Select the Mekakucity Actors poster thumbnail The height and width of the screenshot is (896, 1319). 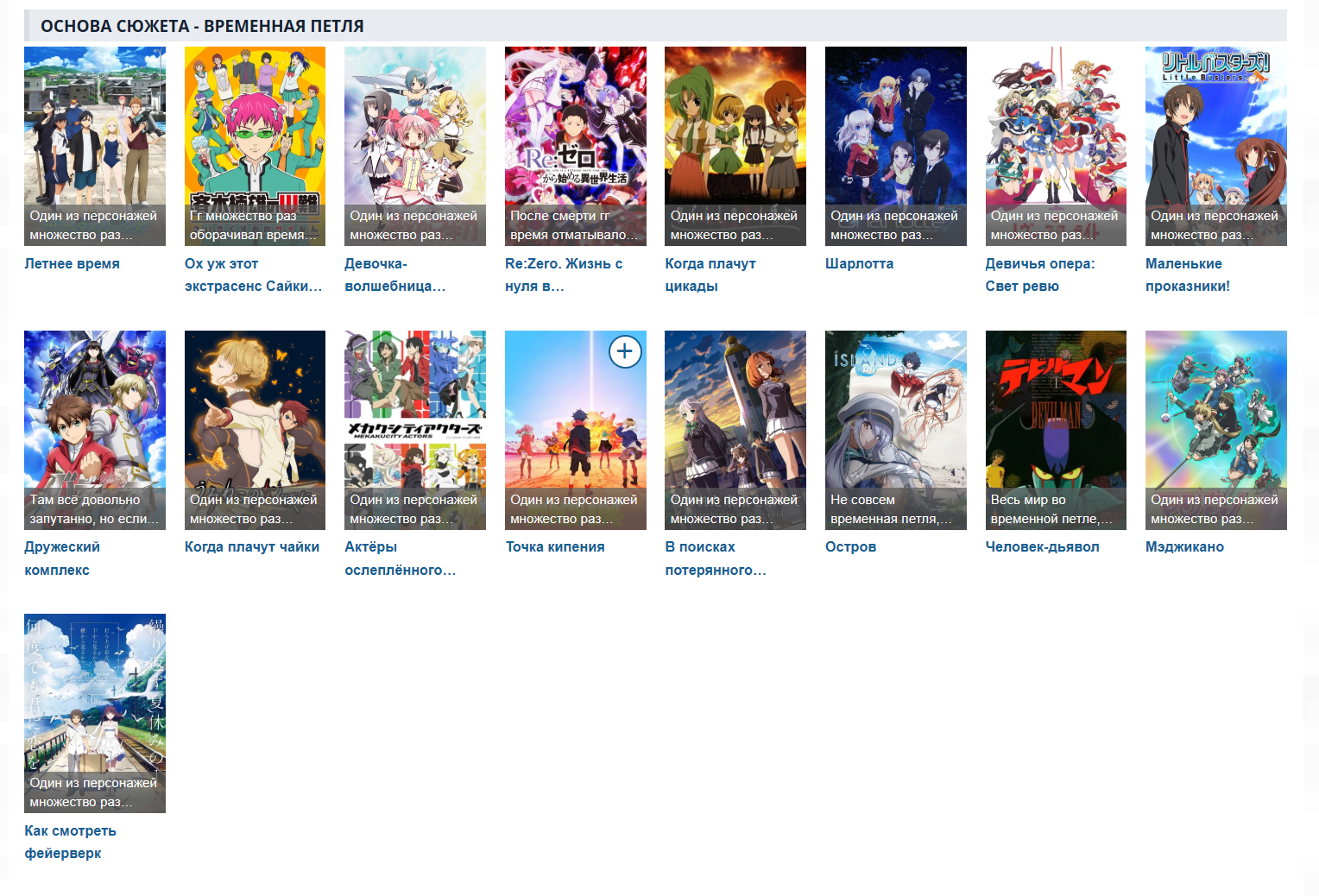415,430
